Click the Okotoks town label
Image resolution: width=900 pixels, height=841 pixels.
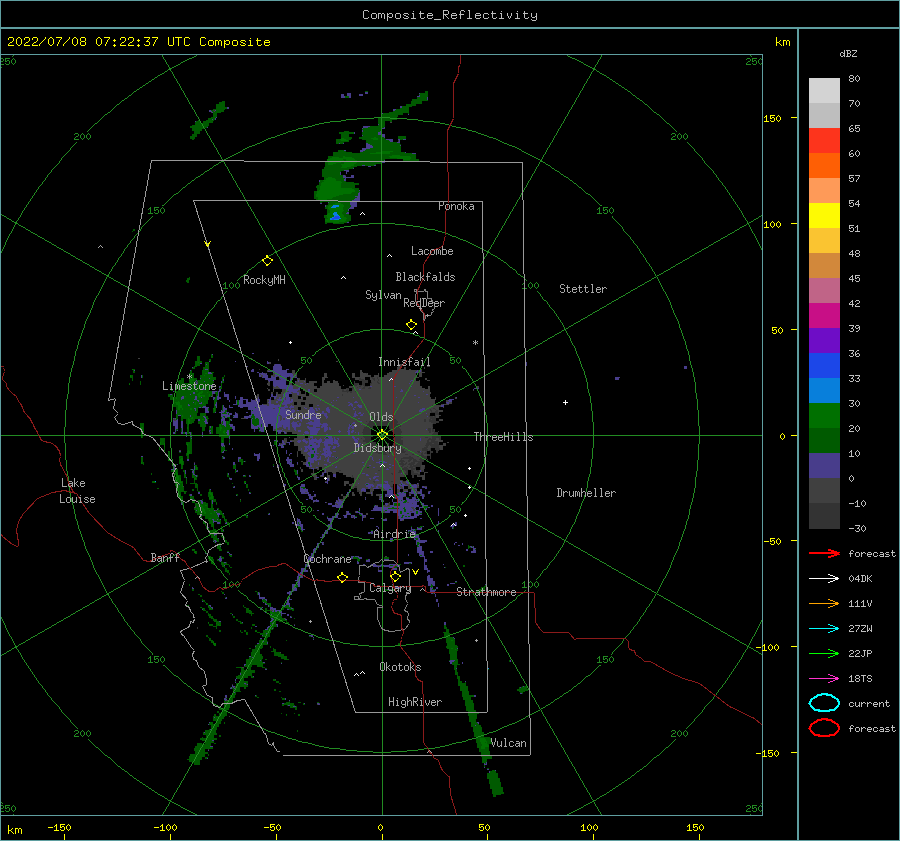click(x=399, y=667)
